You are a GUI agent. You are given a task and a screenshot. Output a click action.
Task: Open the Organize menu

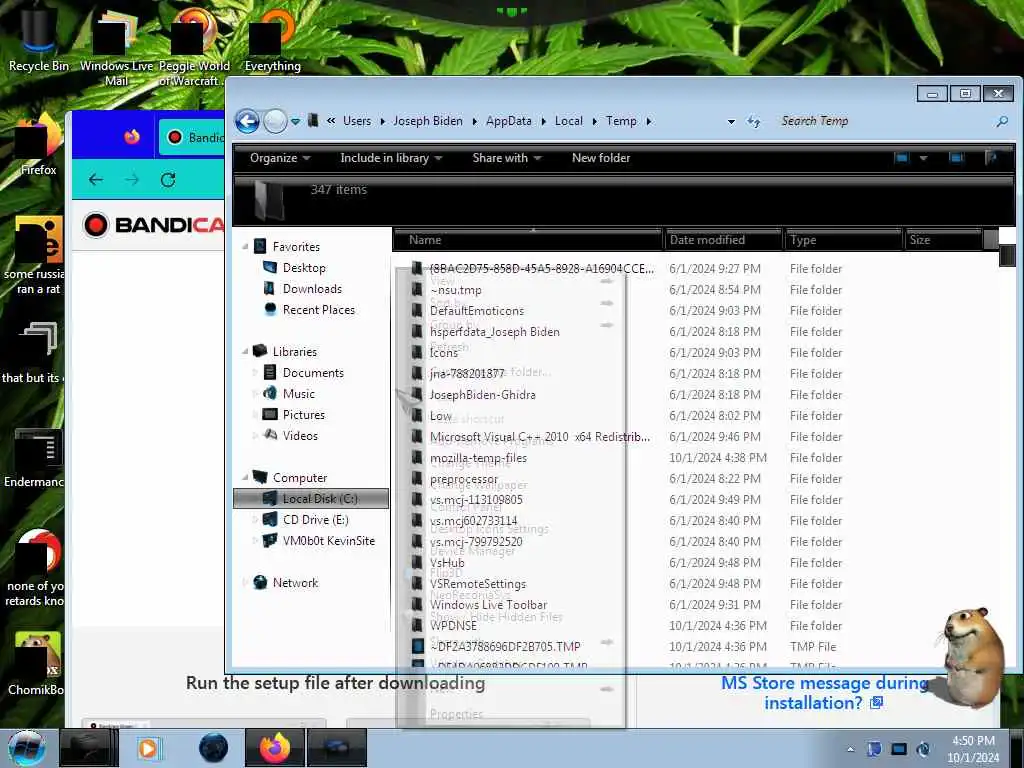[280, 158]
